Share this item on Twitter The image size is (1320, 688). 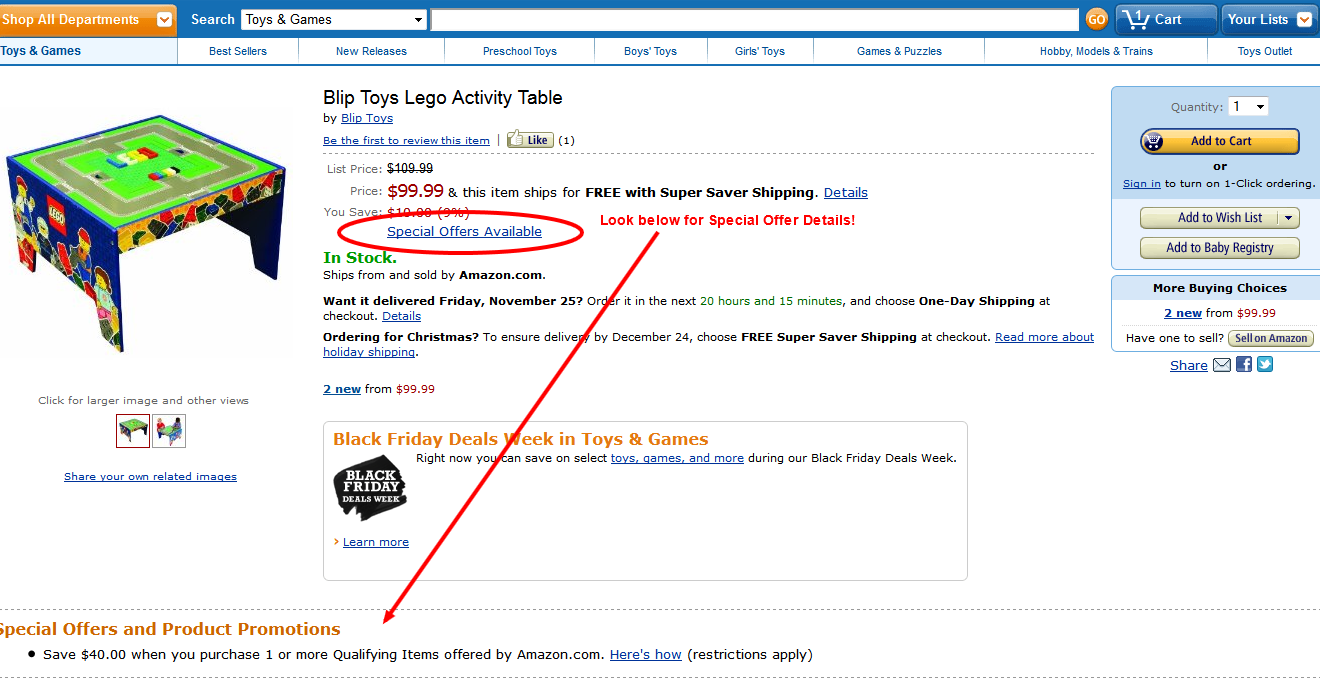tap(1265, 365)
